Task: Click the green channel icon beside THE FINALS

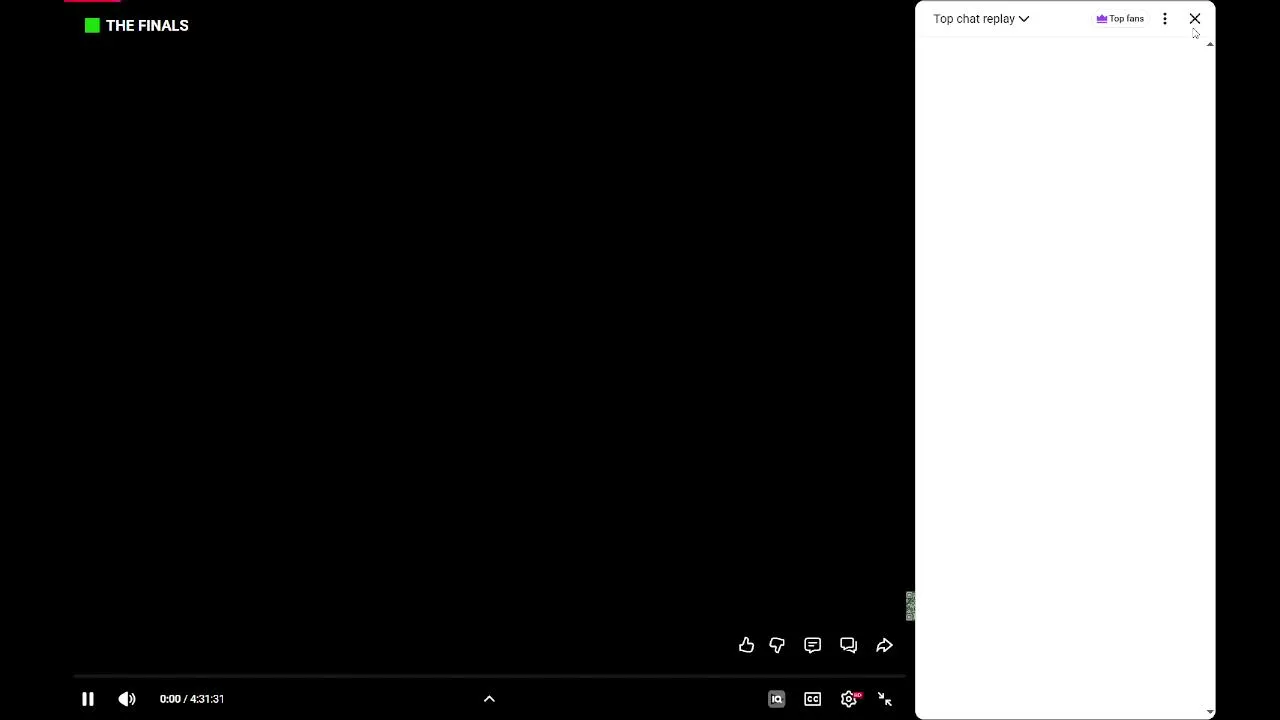Action: [92, 26]
